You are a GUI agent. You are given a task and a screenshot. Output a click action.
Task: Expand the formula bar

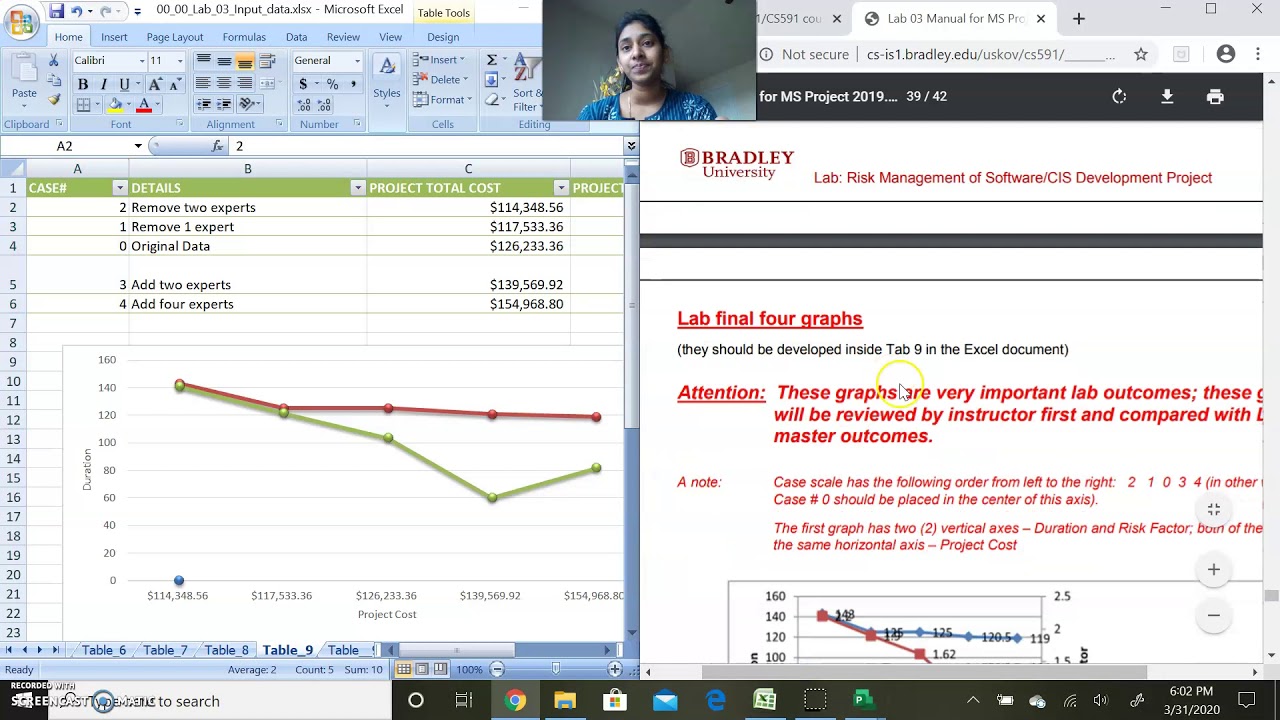[631, 146]
